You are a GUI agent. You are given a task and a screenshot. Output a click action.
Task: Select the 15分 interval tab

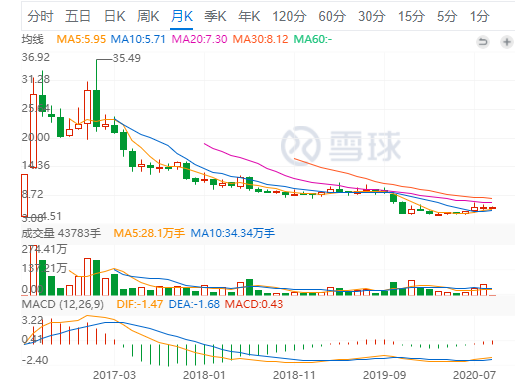tap(411, 16)
